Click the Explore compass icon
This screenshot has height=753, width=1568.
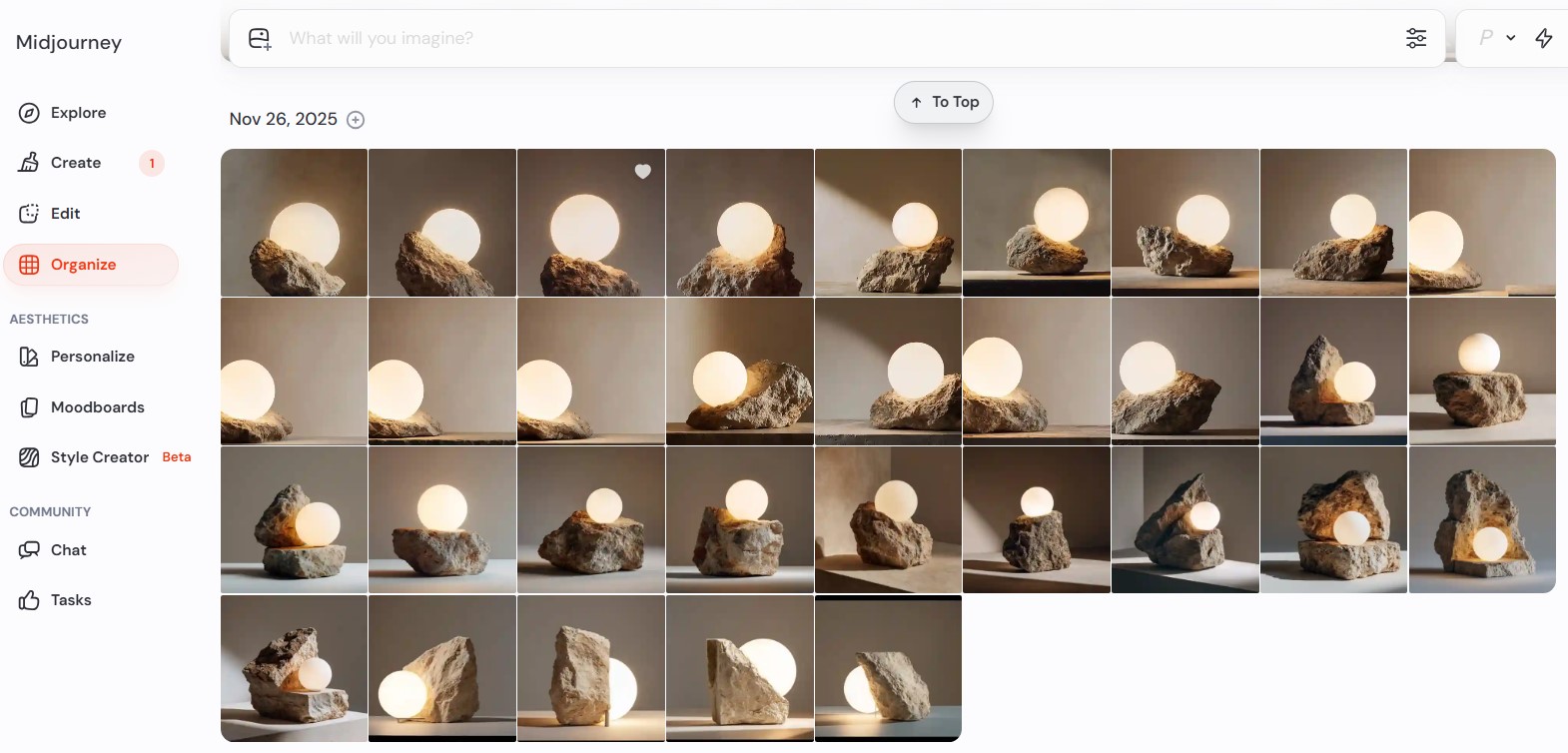tap(29, 113)
